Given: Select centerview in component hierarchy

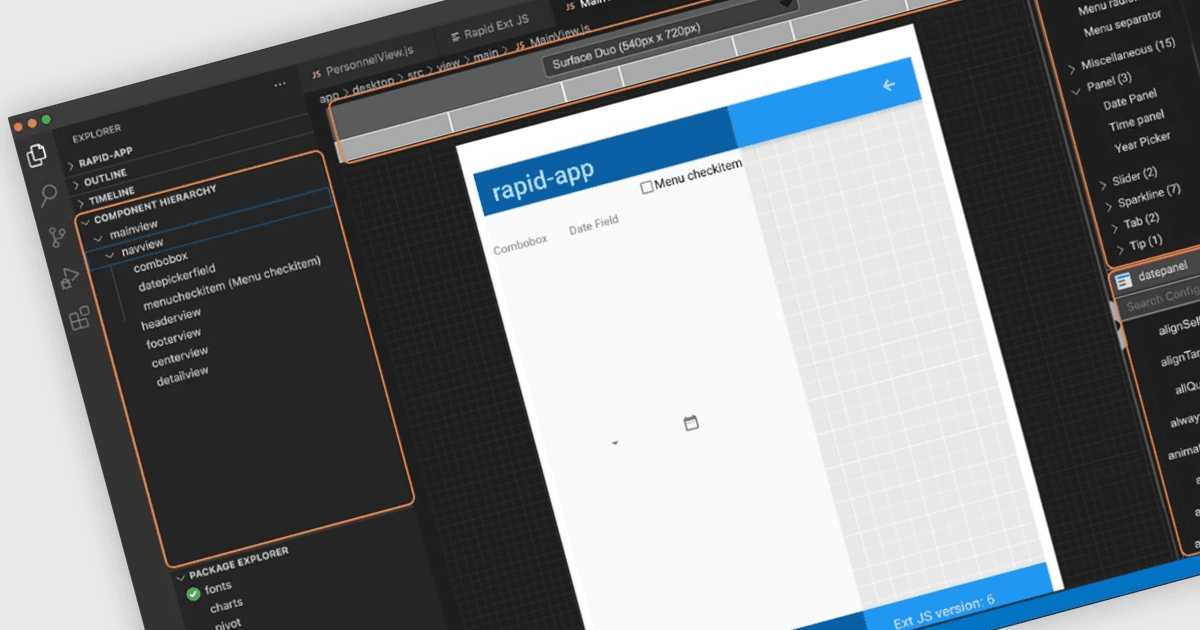Looking at the screenshot, I should pos(180,356).
